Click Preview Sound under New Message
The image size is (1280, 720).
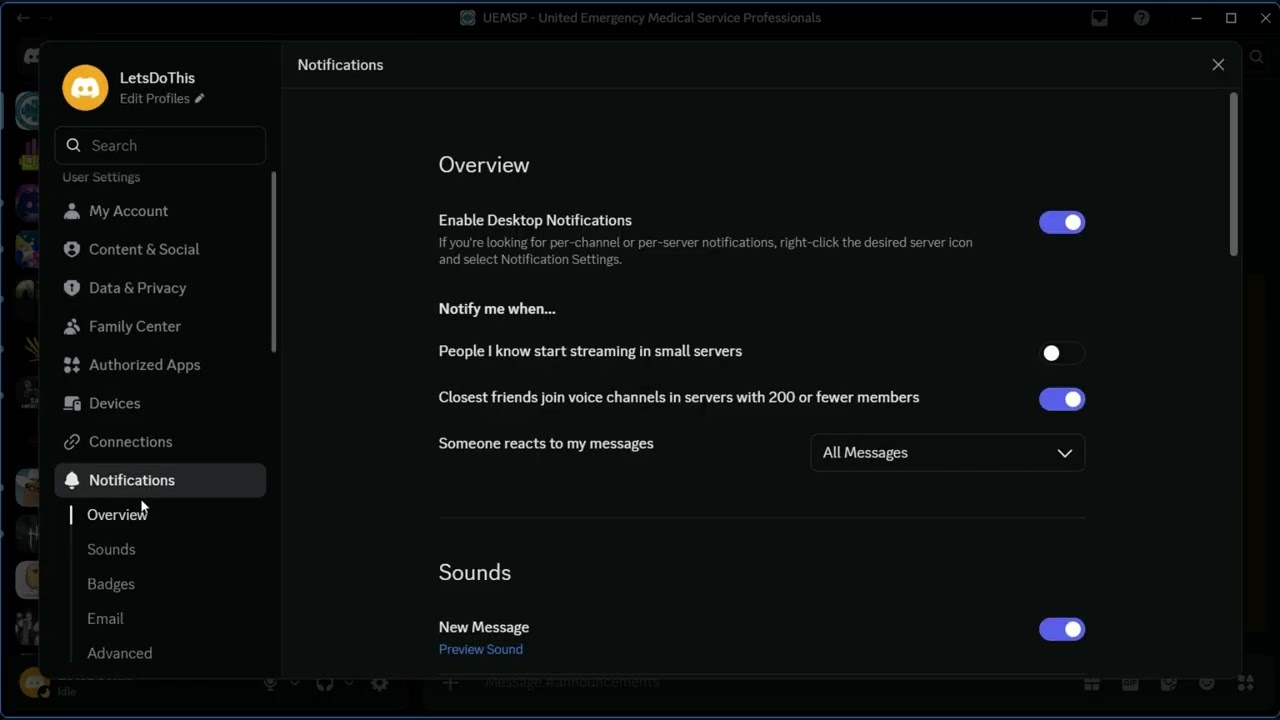pos(481,649)
